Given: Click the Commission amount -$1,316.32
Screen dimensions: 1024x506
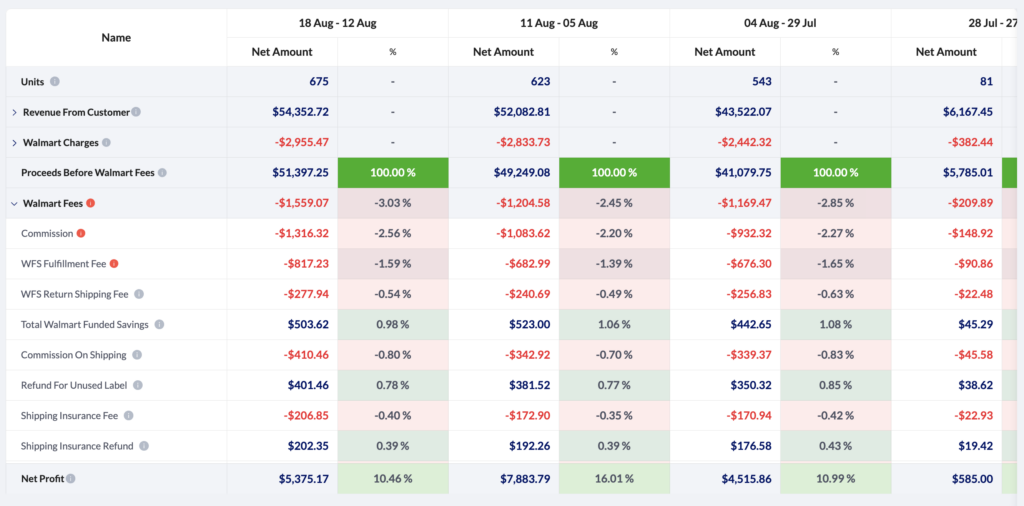Looking at the screenshot, I should (x=302, y=233).
